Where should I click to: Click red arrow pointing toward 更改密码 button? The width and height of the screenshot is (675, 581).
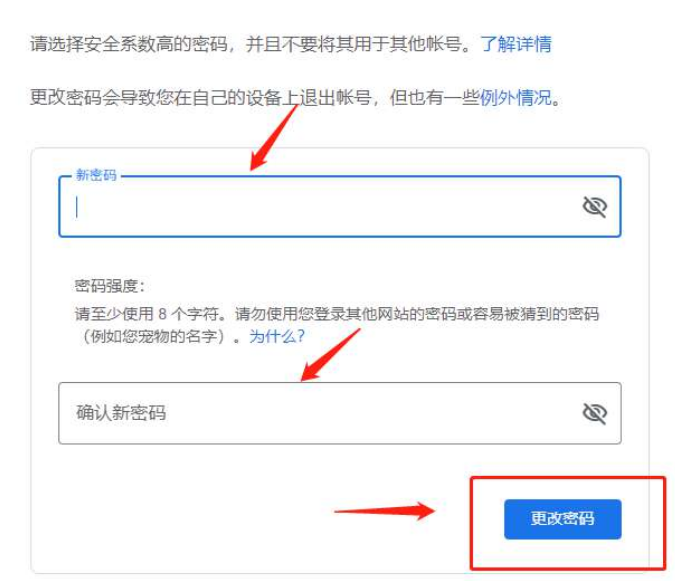[x=384, y=511]
